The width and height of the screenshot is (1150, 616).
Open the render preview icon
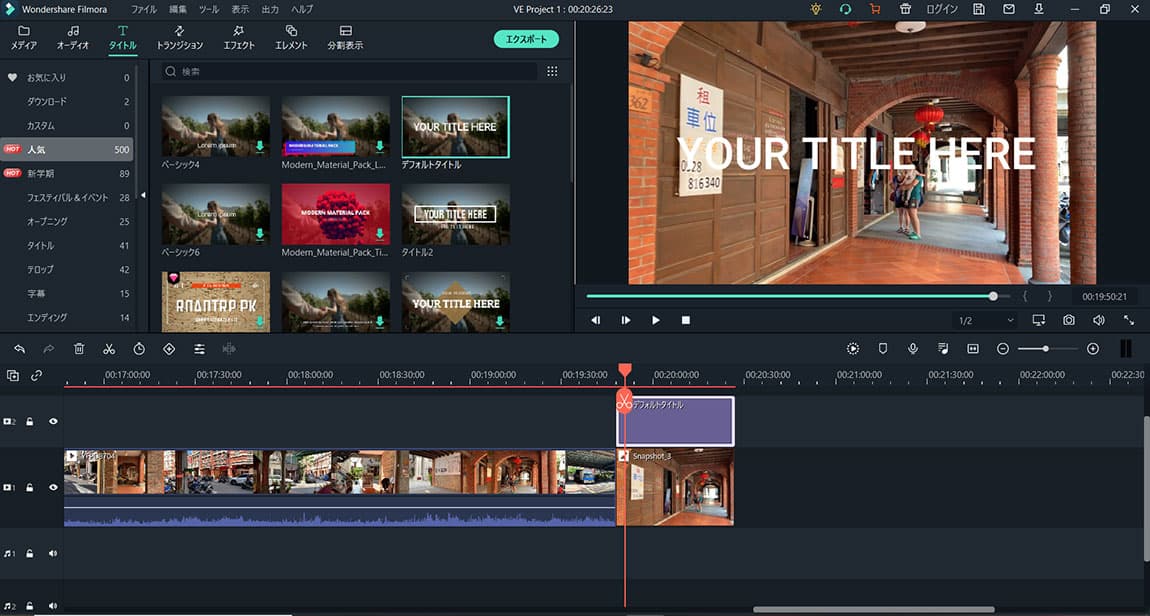point(853,349)
